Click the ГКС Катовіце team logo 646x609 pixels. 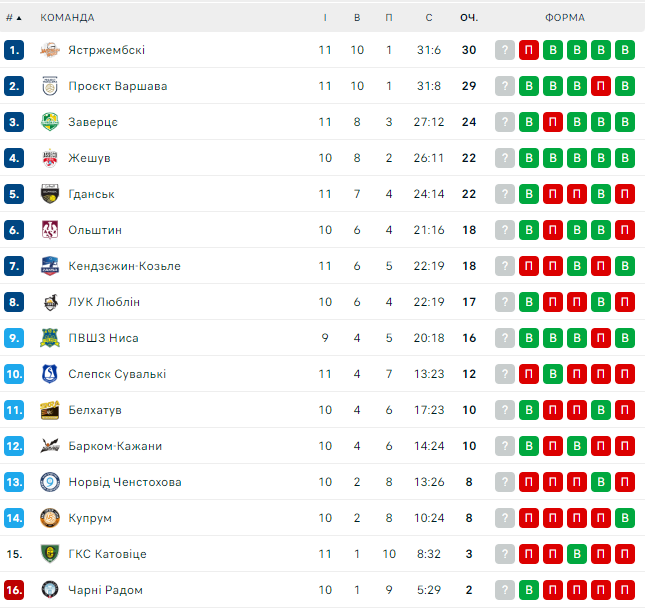click(x=50, y=554)
